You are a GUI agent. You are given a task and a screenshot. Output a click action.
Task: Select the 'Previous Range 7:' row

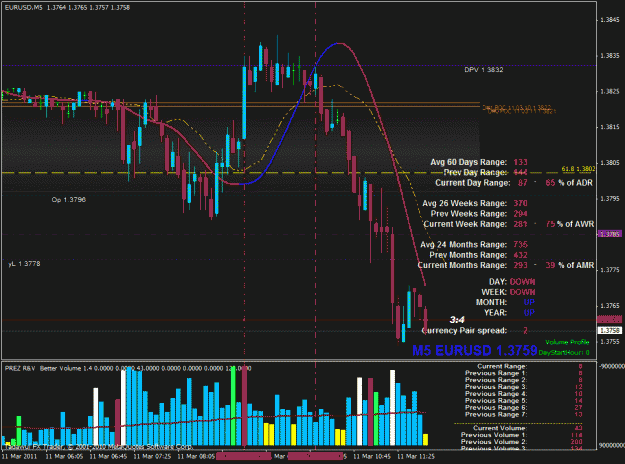pos(524,415)
